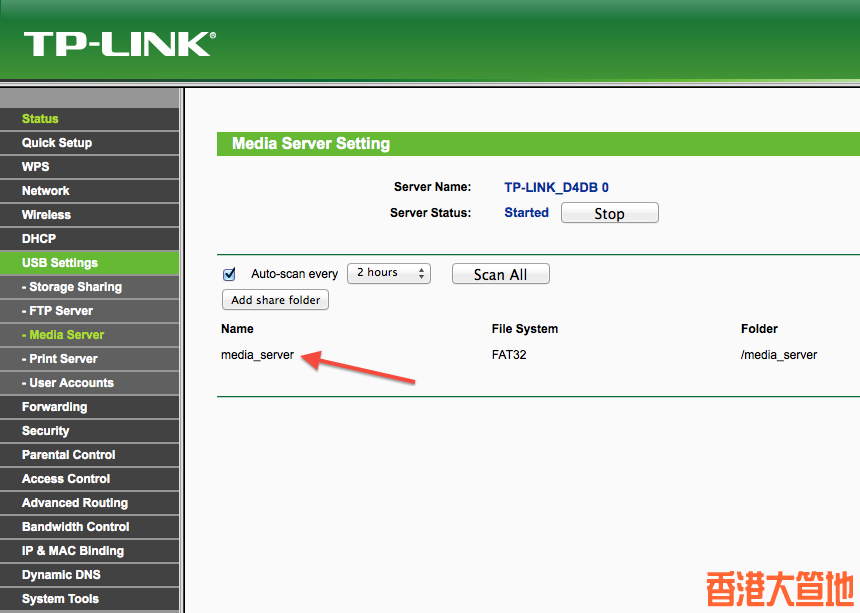Click the server name TP-LINK_D4DB 0

(556, 188)
